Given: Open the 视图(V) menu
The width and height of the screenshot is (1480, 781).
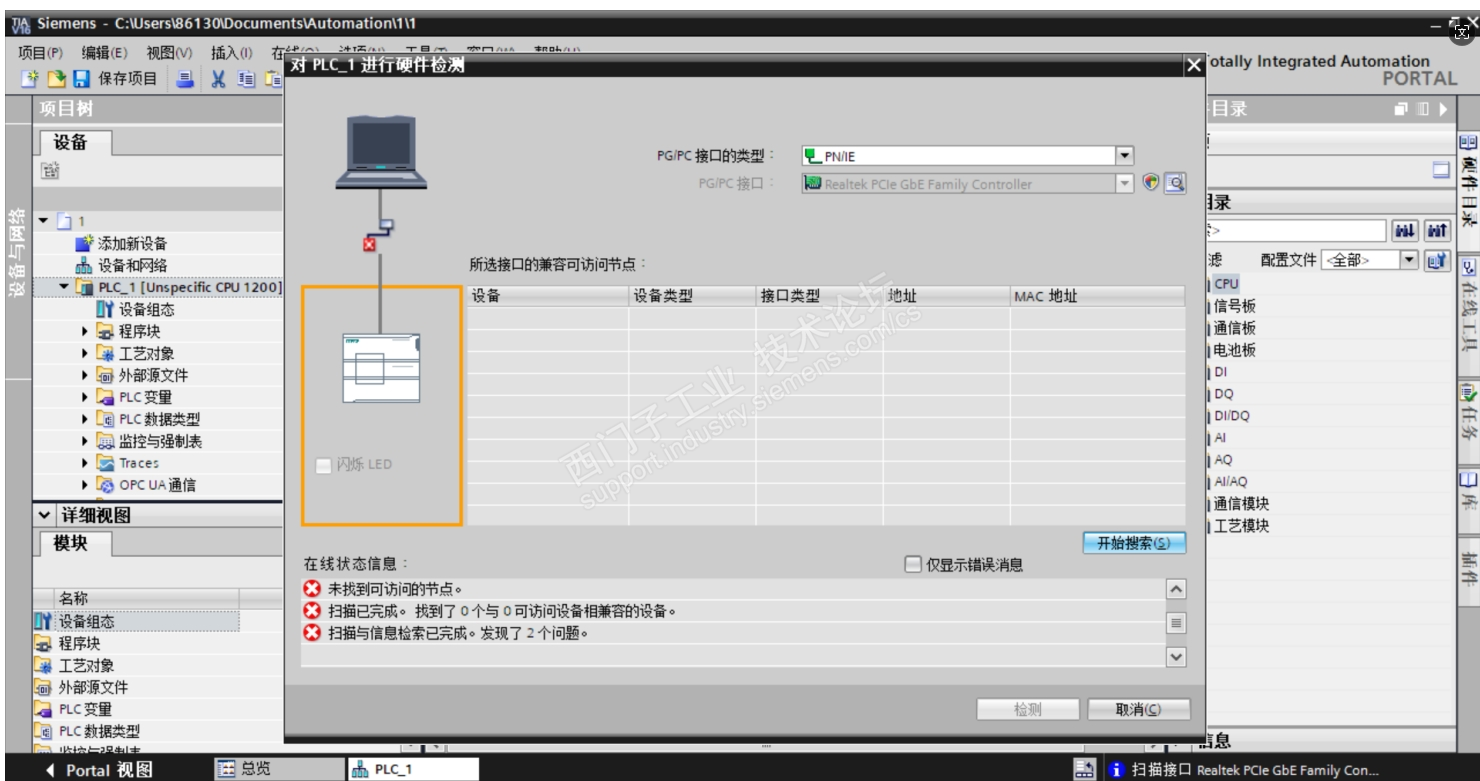Looking at the screenshot, I should 171,52.
